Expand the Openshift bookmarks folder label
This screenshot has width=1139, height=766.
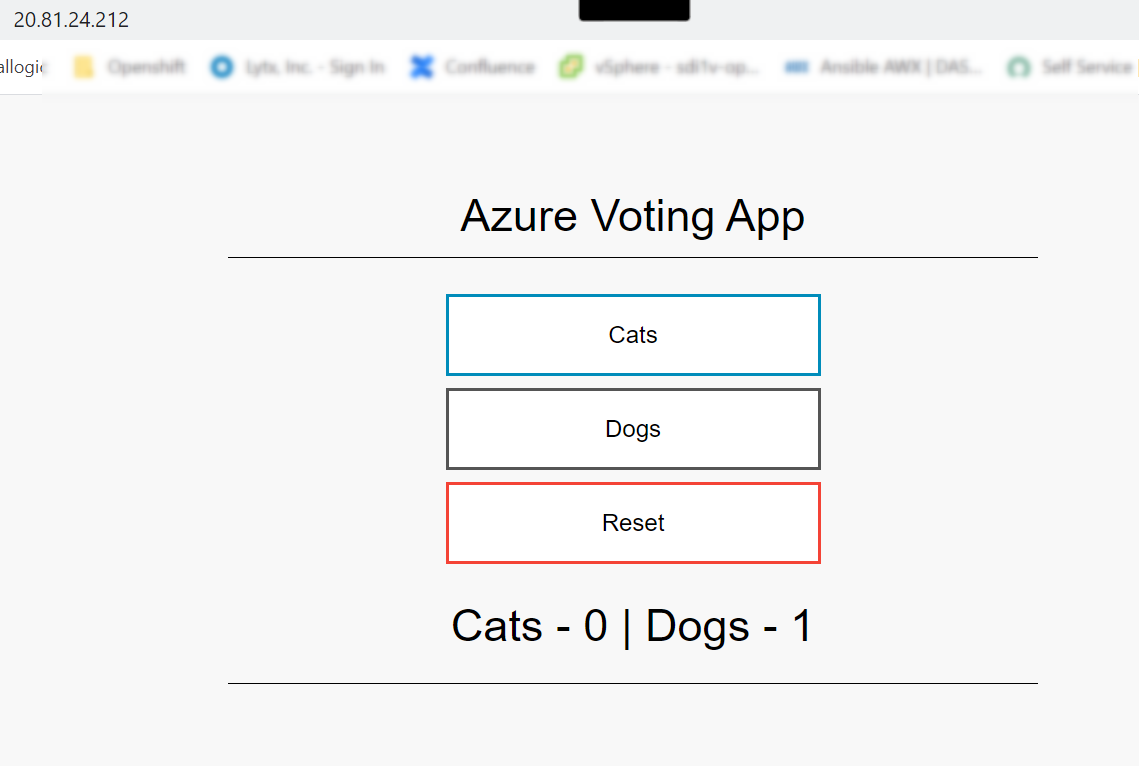[x=146, y=67]
